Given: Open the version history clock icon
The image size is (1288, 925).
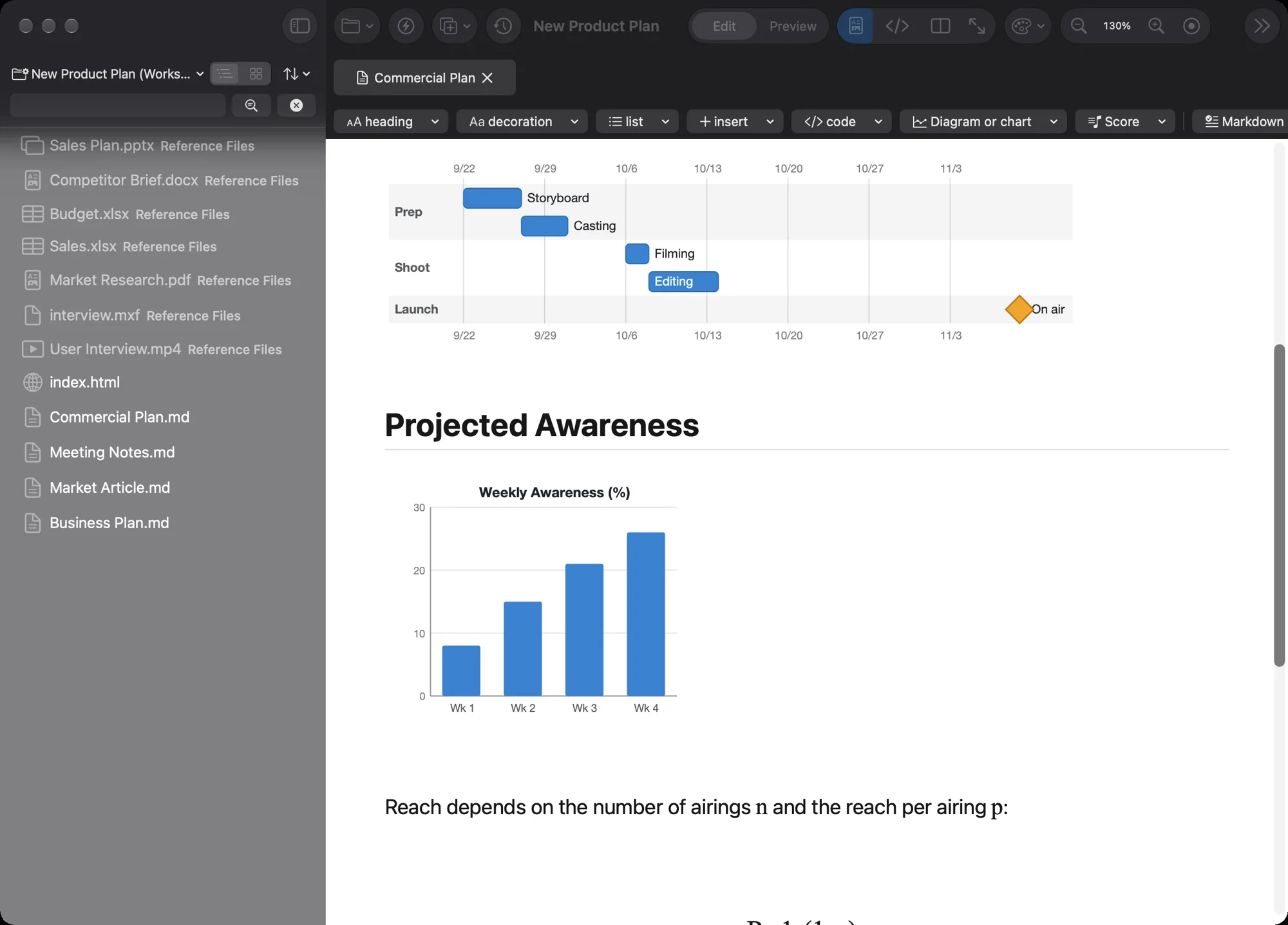Looking at the screenshot, I should 503,26.
